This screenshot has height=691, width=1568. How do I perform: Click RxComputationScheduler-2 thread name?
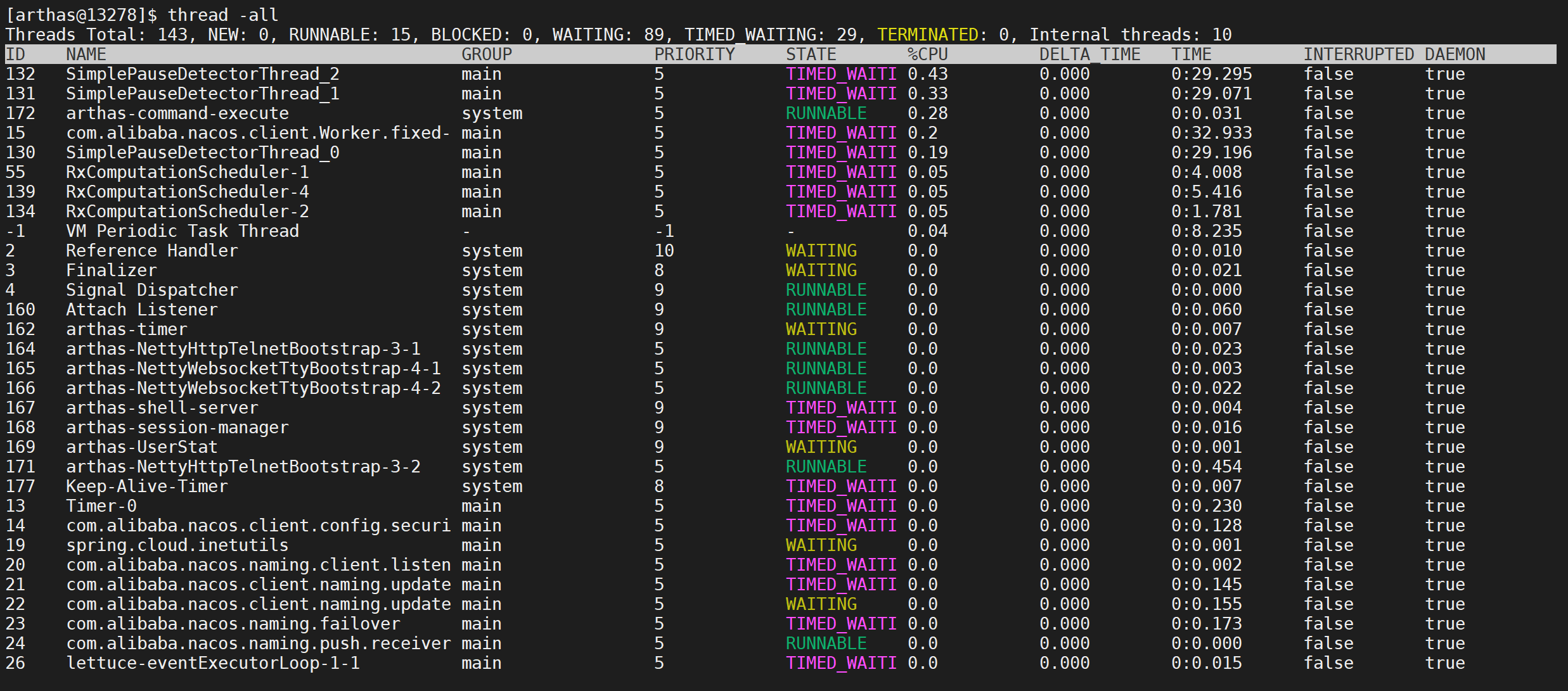(x=188, y=212)
